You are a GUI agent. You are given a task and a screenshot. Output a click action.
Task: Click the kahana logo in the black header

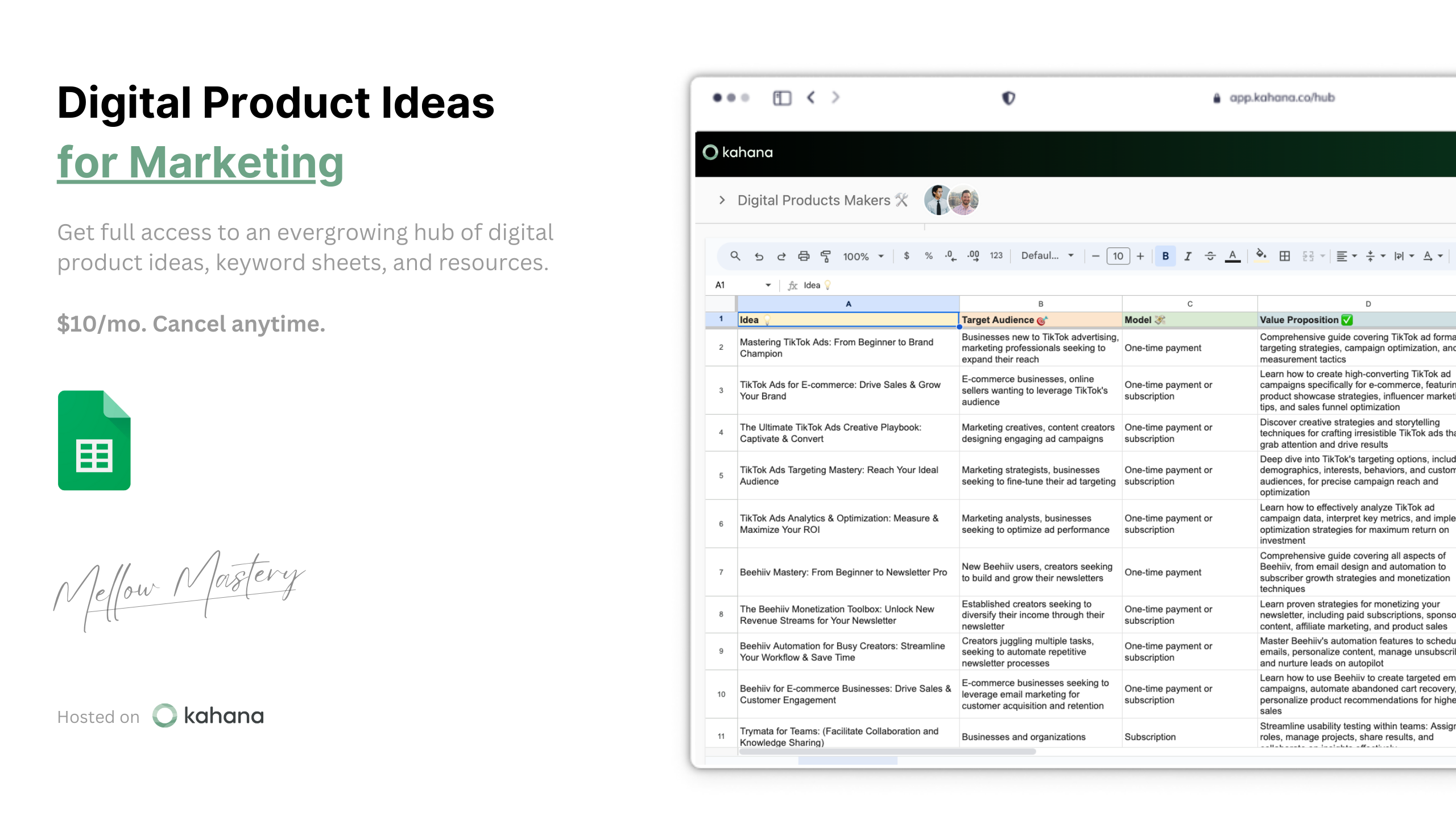pos(738,152)
